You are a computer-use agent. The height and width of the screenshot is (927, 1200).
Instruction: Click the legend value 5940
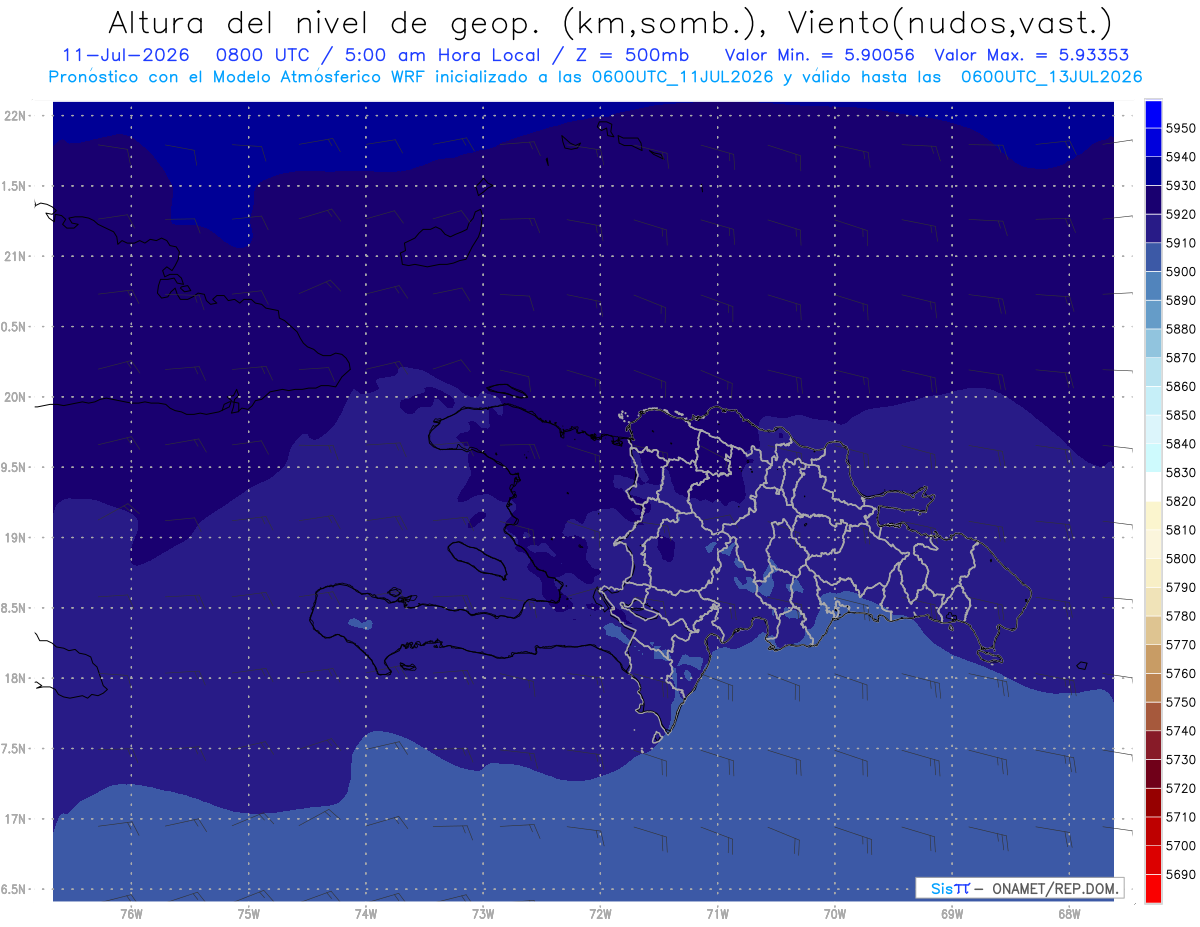click(x=1180, y=157)
